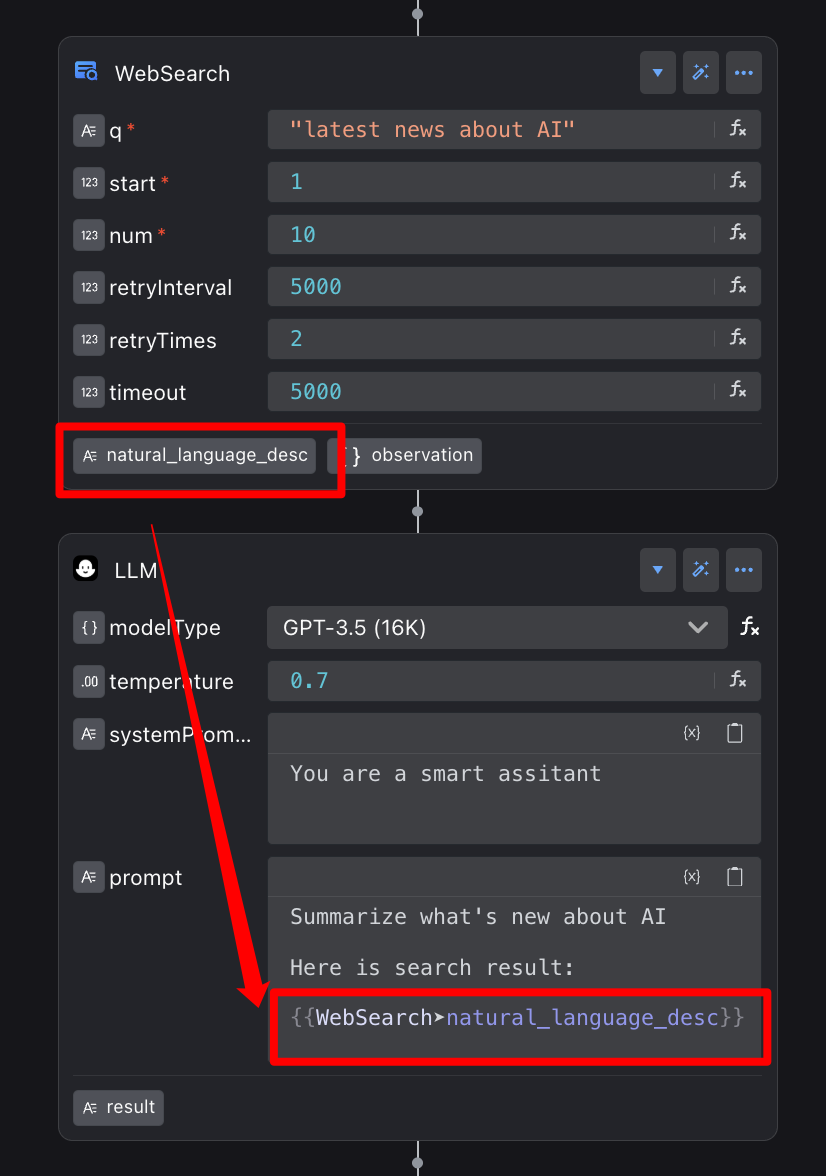The height and width of the screenshot is (1176, 826).
Task: Click the fx icon beside retryInterval field
Action: tap(738, 286)
